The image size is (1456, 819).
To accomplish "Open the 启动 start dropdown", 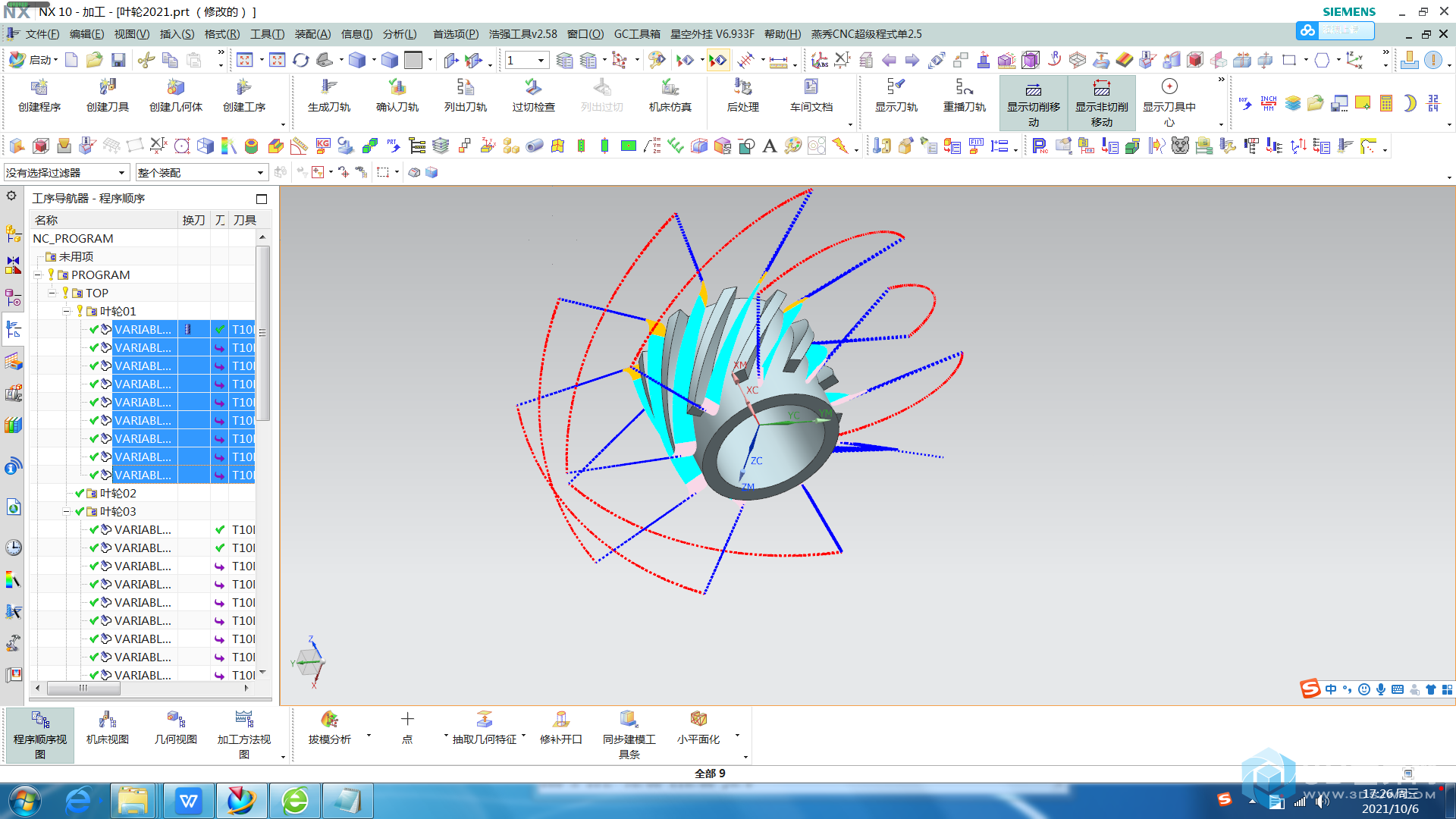I will click(x=34, y=60).
